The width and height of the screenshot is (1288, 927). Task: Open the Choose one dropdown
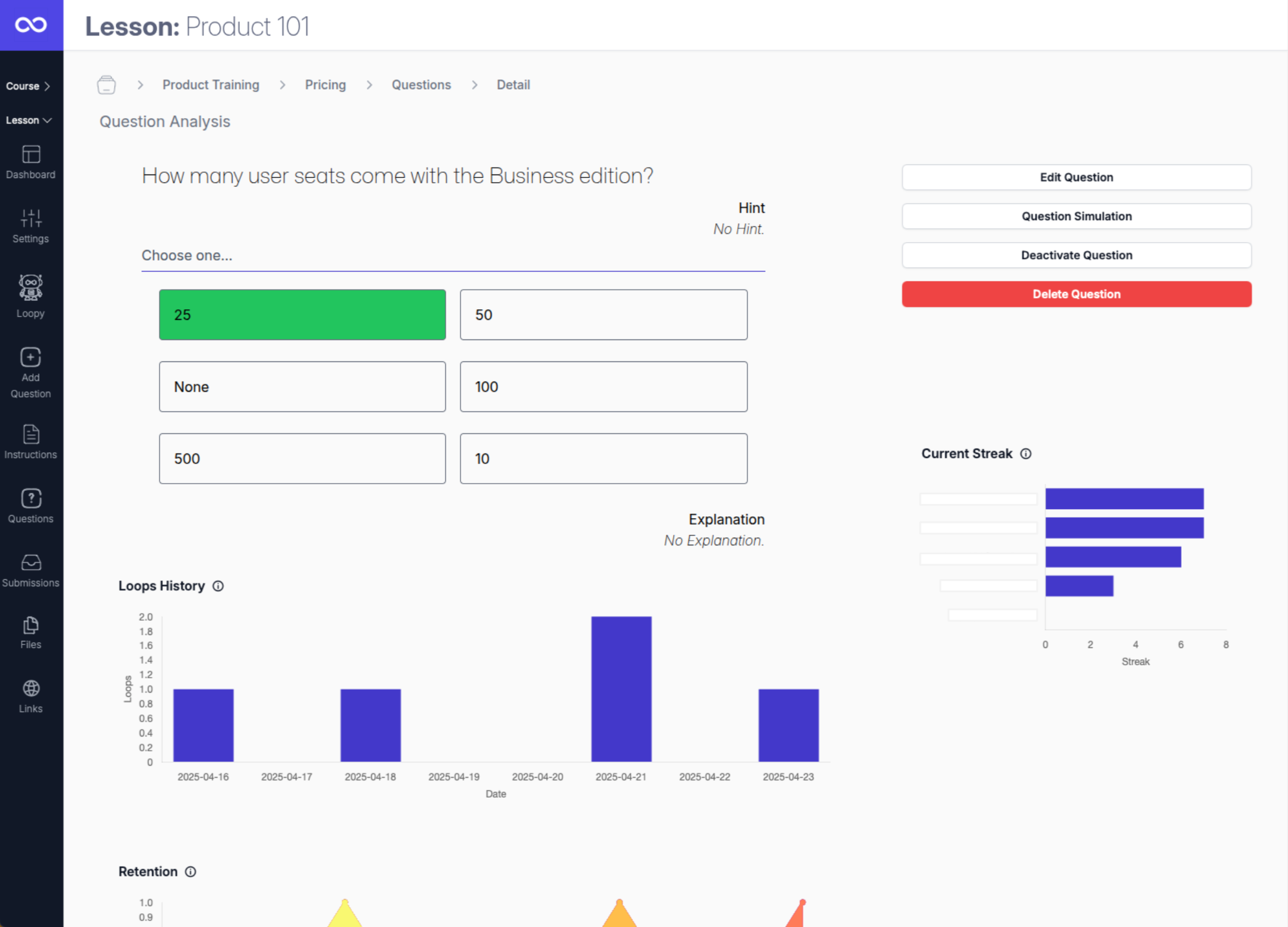(453, 256)
